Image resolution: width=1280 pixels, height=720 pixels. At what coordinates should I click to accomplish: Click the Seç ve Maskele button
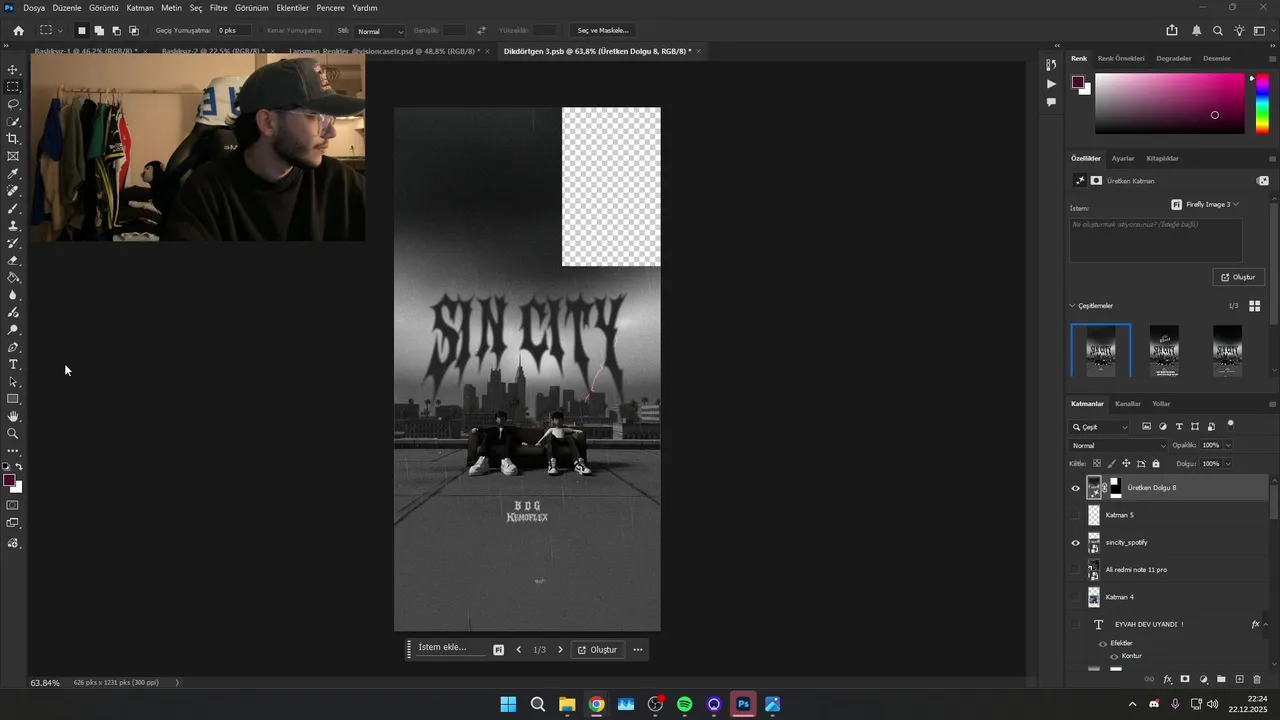click(603, 31)
